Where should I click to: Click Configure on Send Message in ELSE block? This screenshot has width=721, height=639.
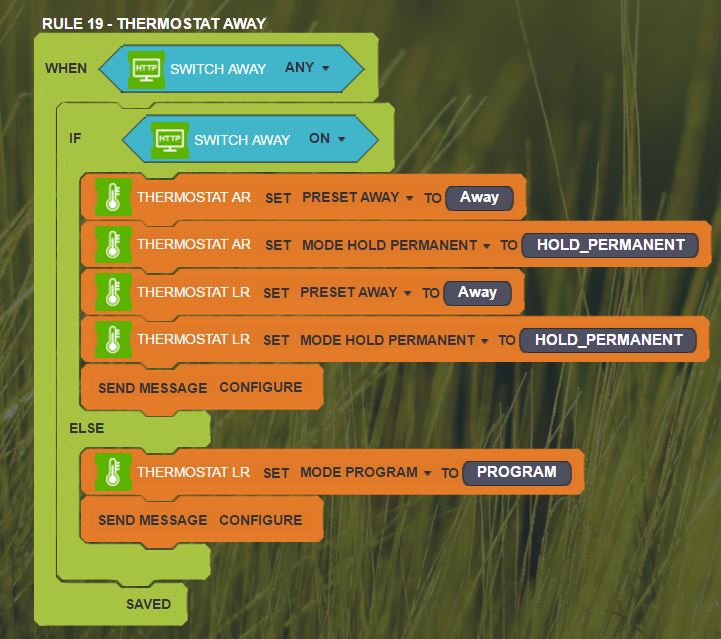point(260,520)
